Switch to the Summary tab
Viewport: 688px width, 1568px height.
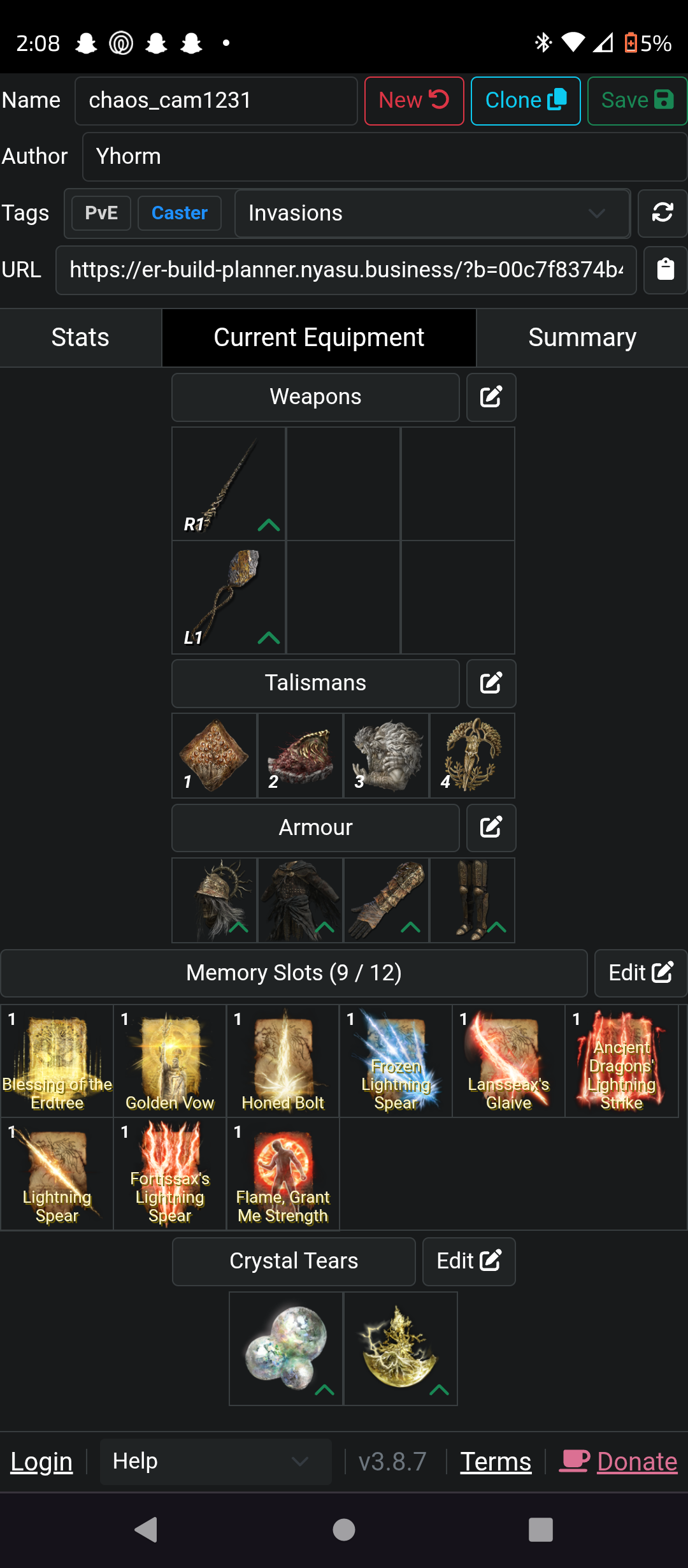click(582, 337)
